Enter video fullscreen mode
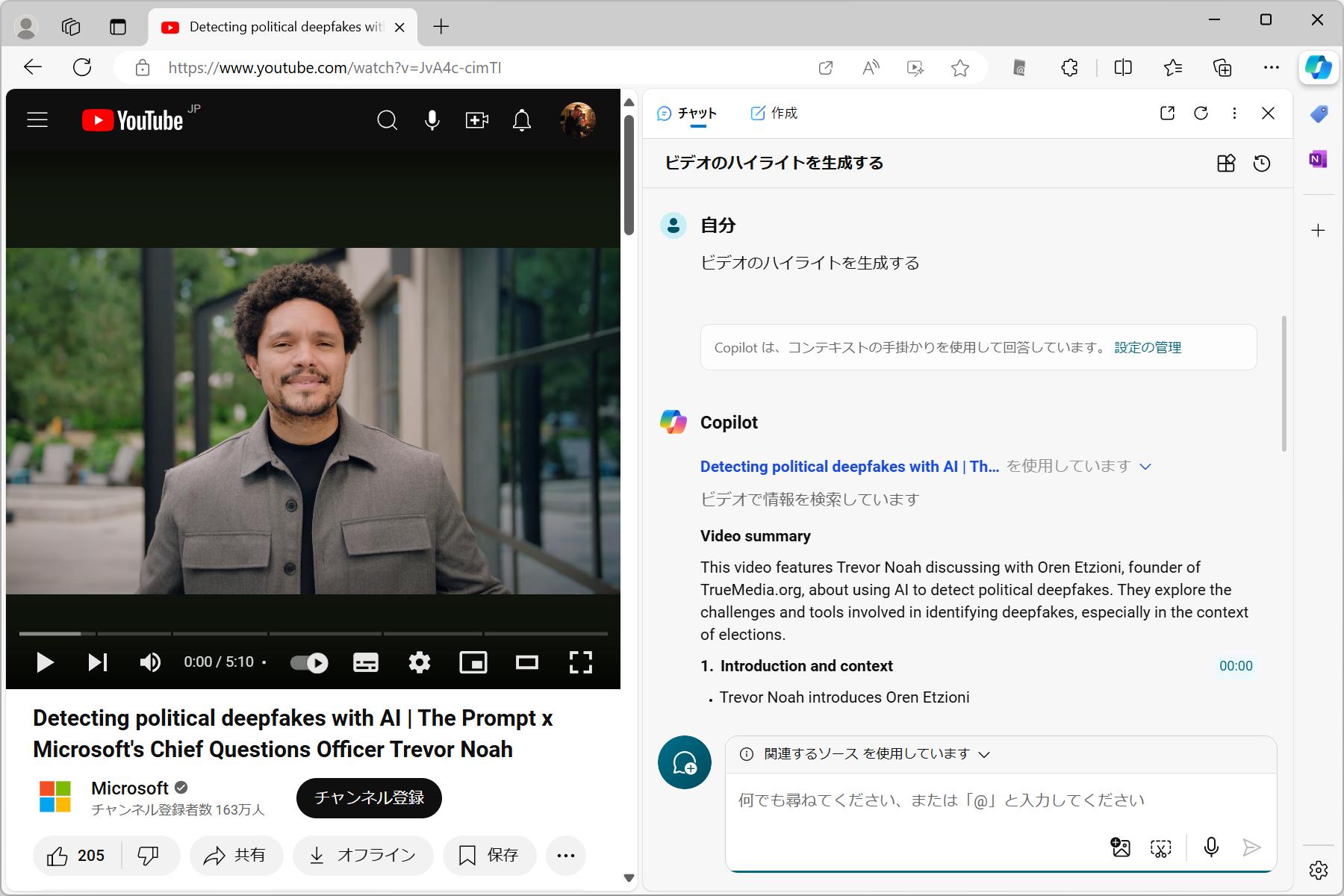This screenshot has height=896, width=1344. point(581,662)
